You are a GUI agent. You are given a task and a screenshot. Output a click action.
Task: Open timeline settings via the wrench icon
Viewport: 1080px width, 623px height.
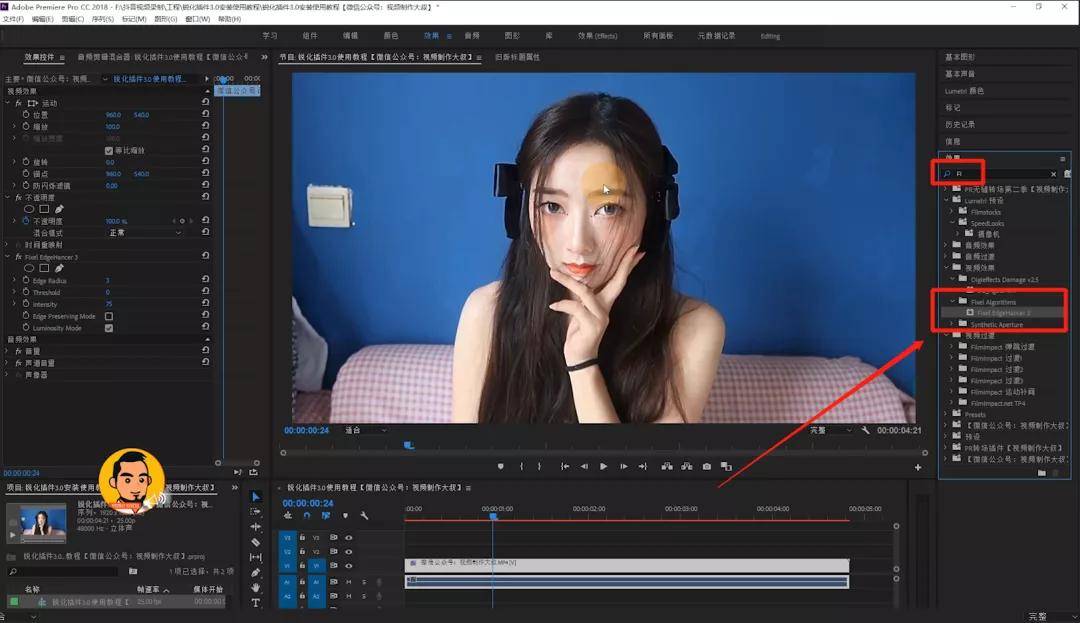364,516
